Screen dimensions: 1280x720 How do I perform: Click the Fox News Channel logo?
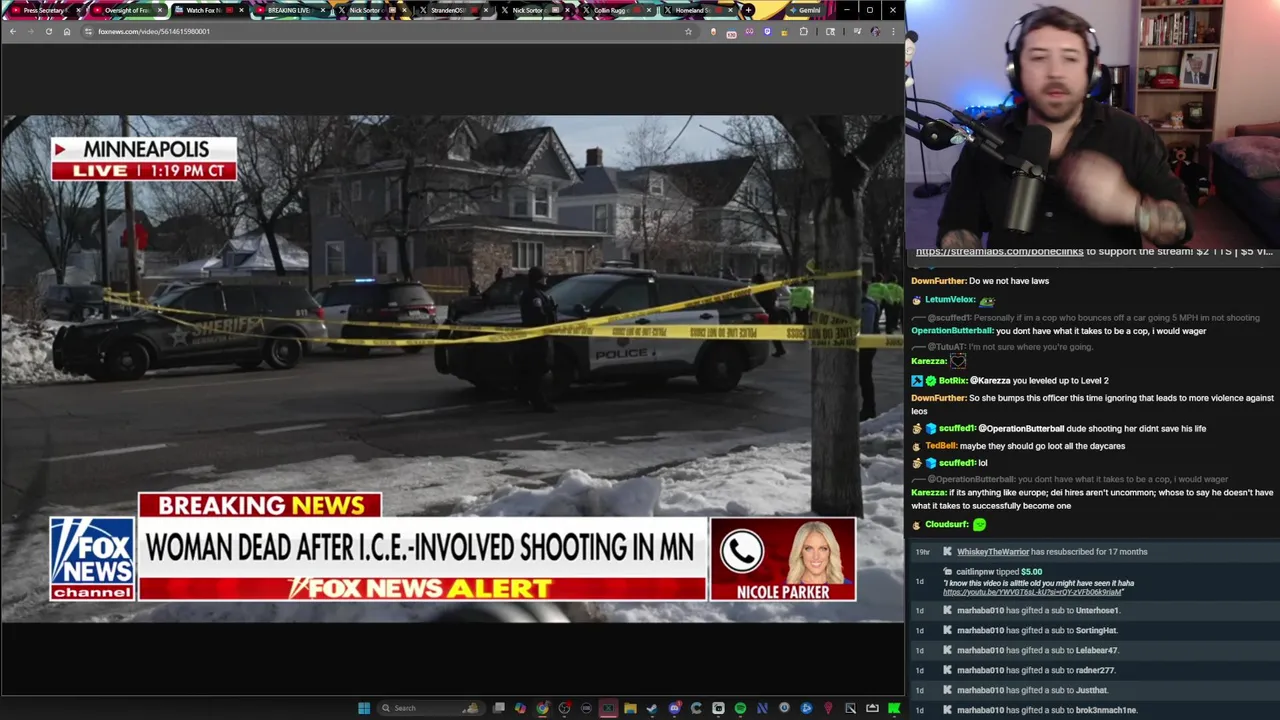[92, 558]
